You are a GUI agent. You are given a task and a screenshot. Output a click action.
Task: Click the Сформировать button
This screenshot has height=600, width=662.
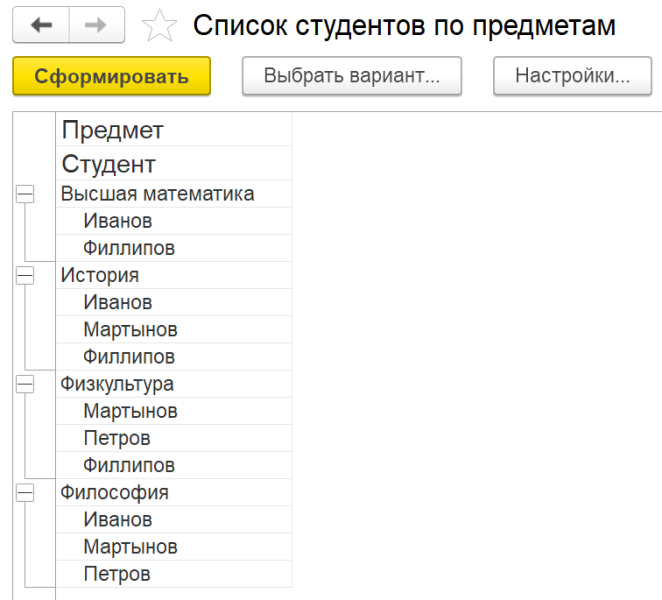111,76
